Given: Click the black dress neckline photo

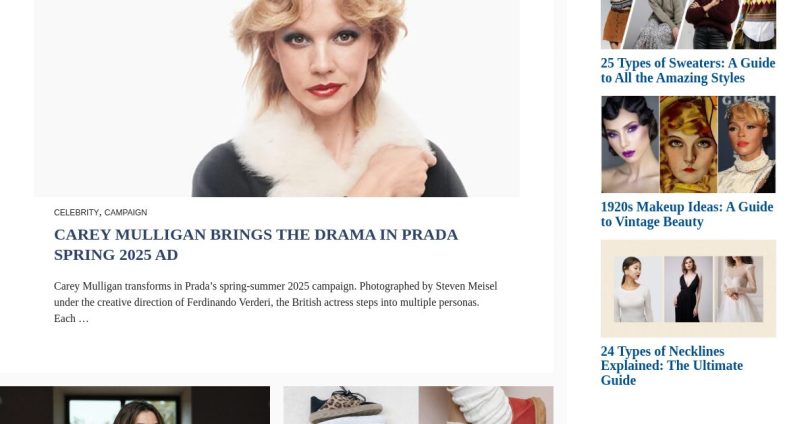Looking at the screenshot, I should (x=688, y=289).
